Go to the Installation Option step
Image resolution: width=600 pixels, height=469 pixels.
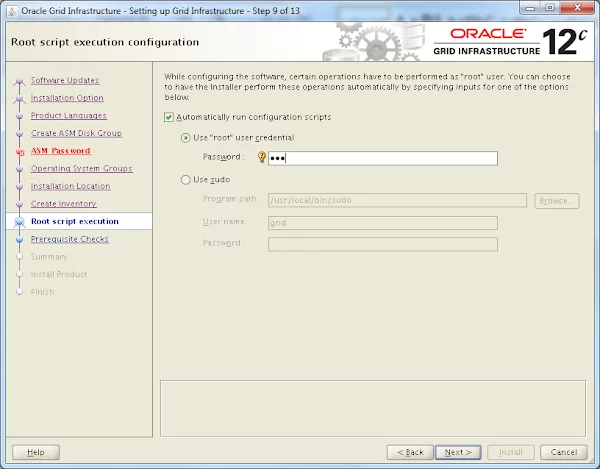[x=67, y=98]
